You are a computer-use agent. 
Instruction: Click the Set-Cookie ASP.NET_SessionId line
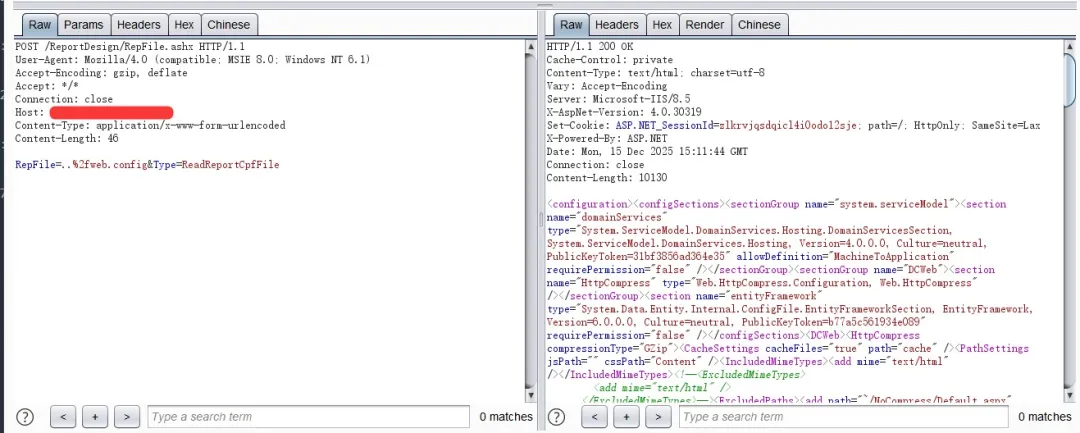pos(793,125)
